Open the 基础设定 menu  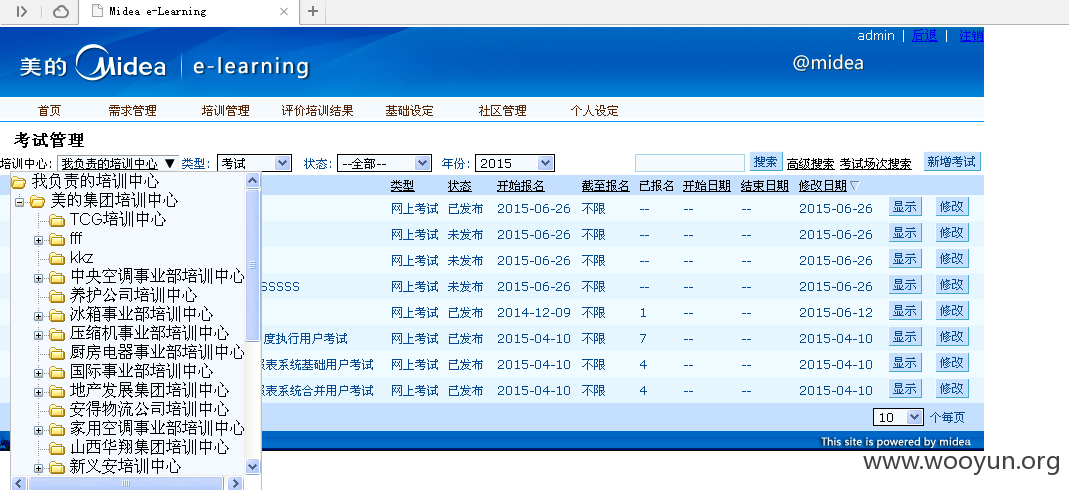pyautogui.click(x=409, y=110)
